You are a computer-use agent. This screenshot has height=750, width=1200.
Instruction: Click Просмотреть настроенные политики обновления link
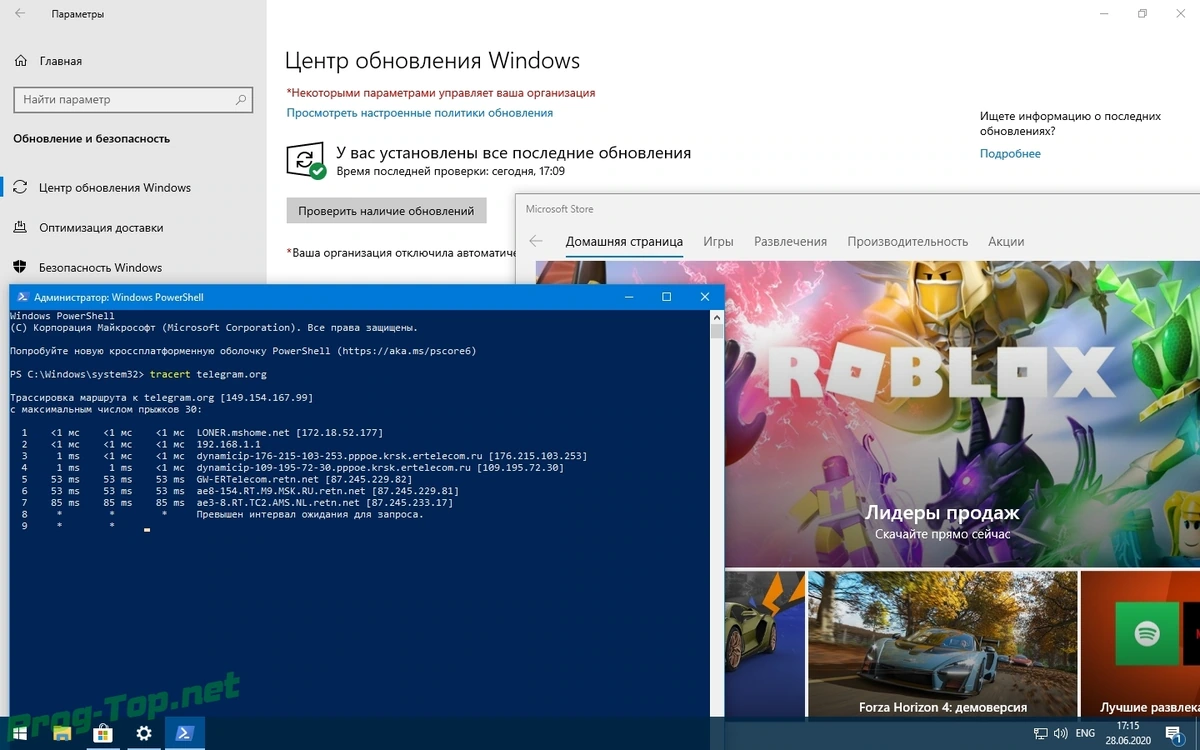[x=420, y=113]
